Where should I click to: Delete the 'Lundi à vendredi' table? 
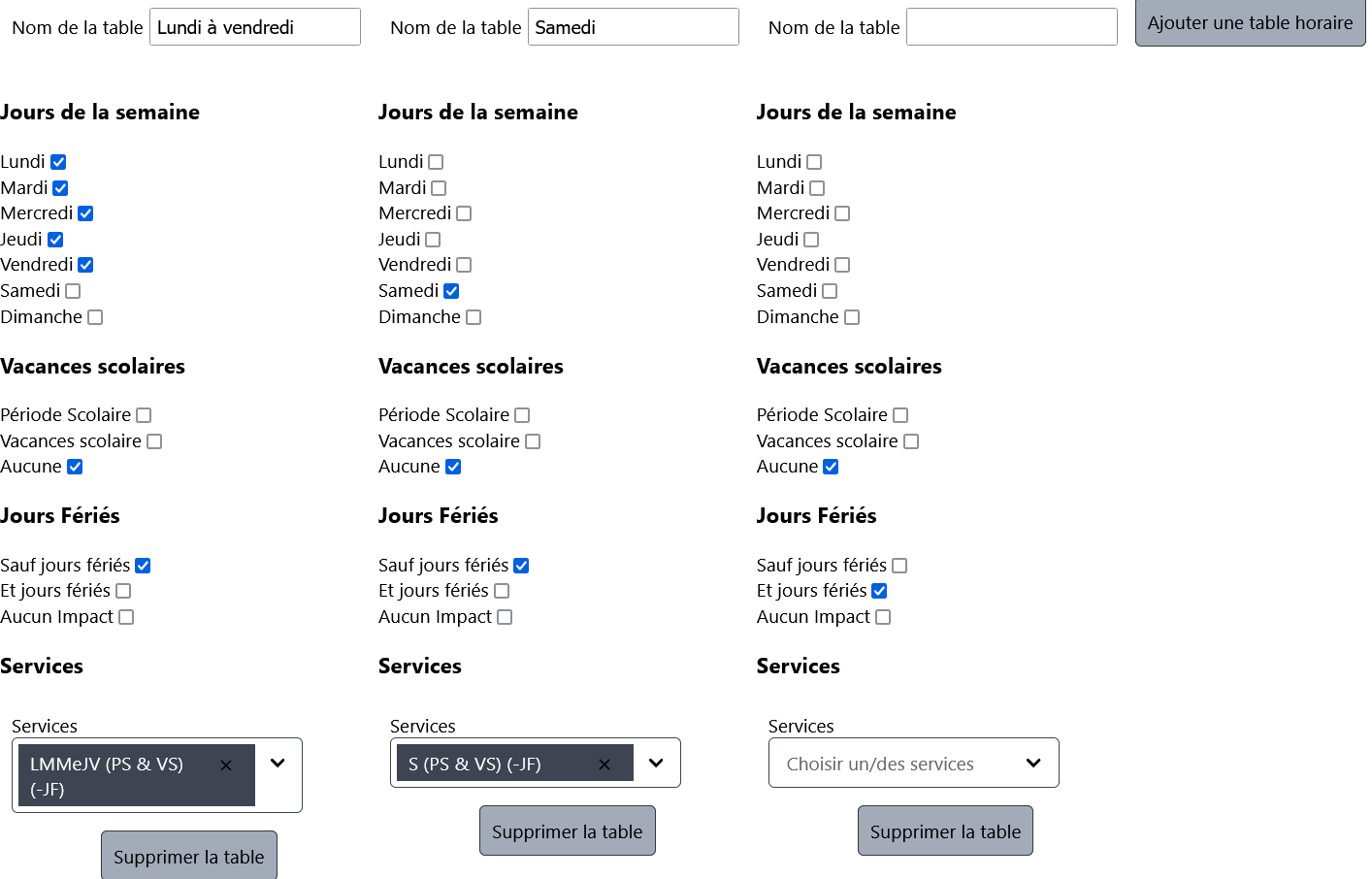(189, 856)
